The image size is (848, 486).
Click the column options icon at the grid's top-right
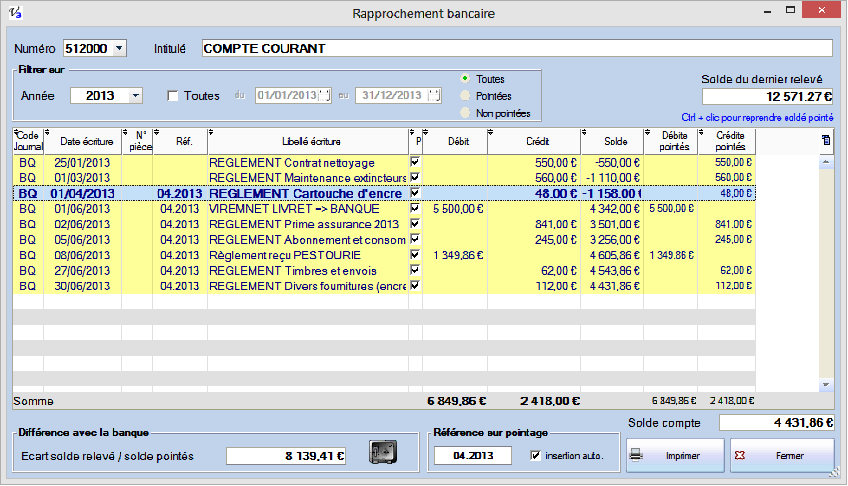[825, 140]
